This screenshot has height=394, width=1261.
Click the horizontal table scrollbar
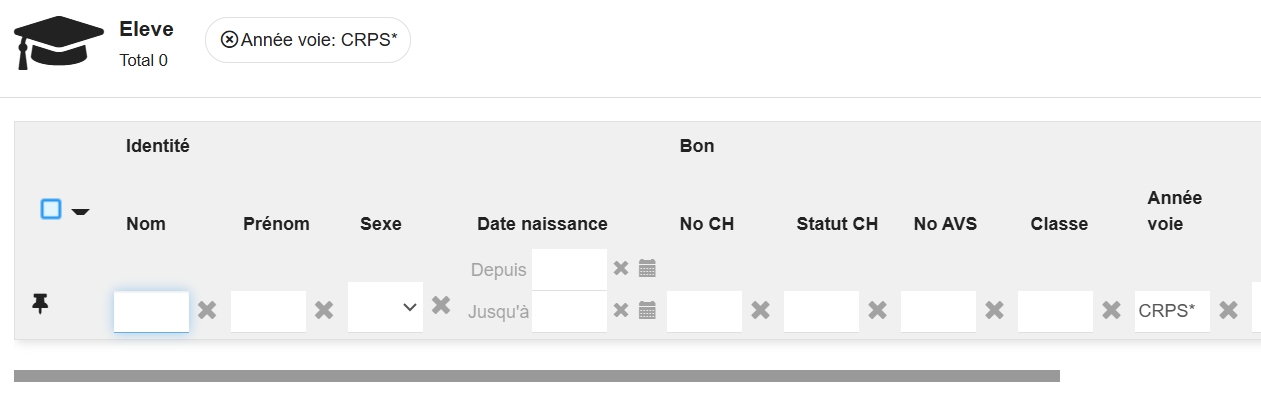537,376
